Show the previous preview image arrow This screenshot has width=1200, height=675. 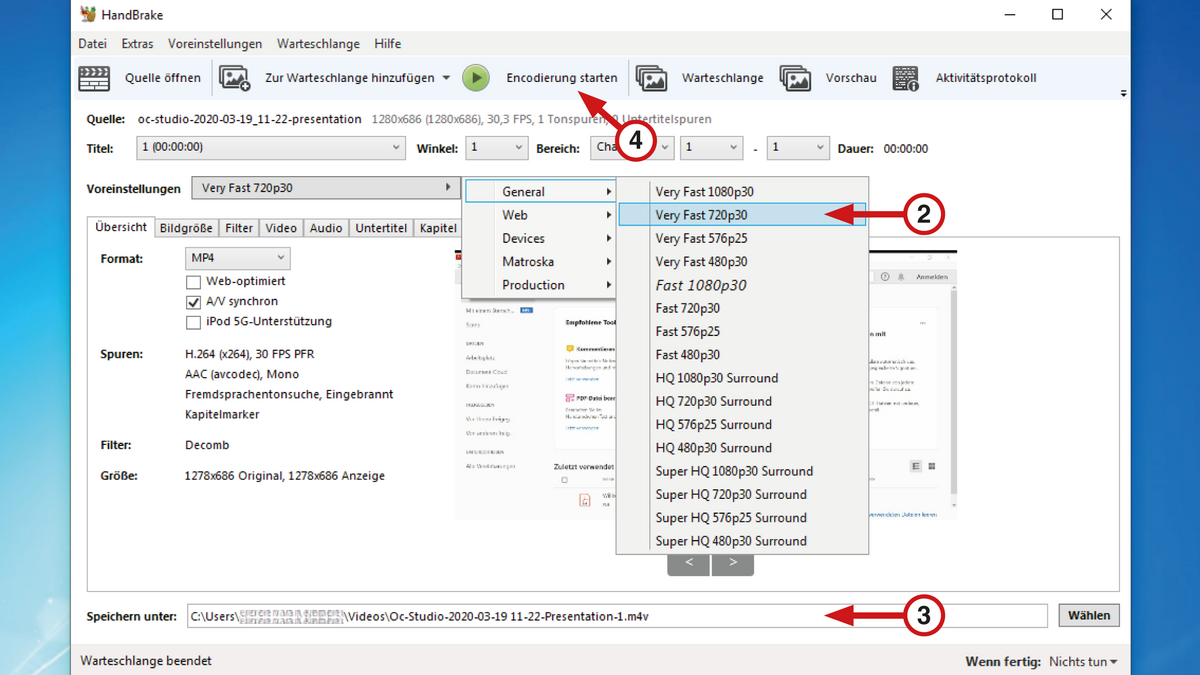click(x=689, y=563)
